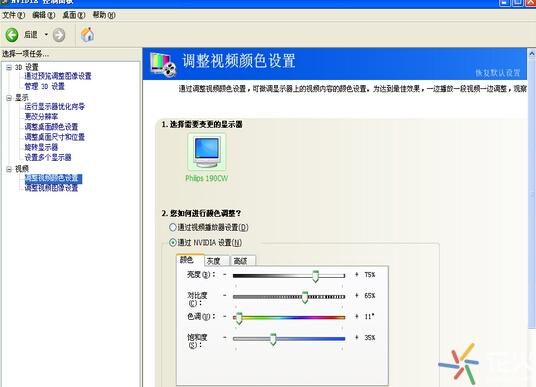Click the plus sign of hue slider
Viewport: 536px width, 387px height.
(357, 317)
